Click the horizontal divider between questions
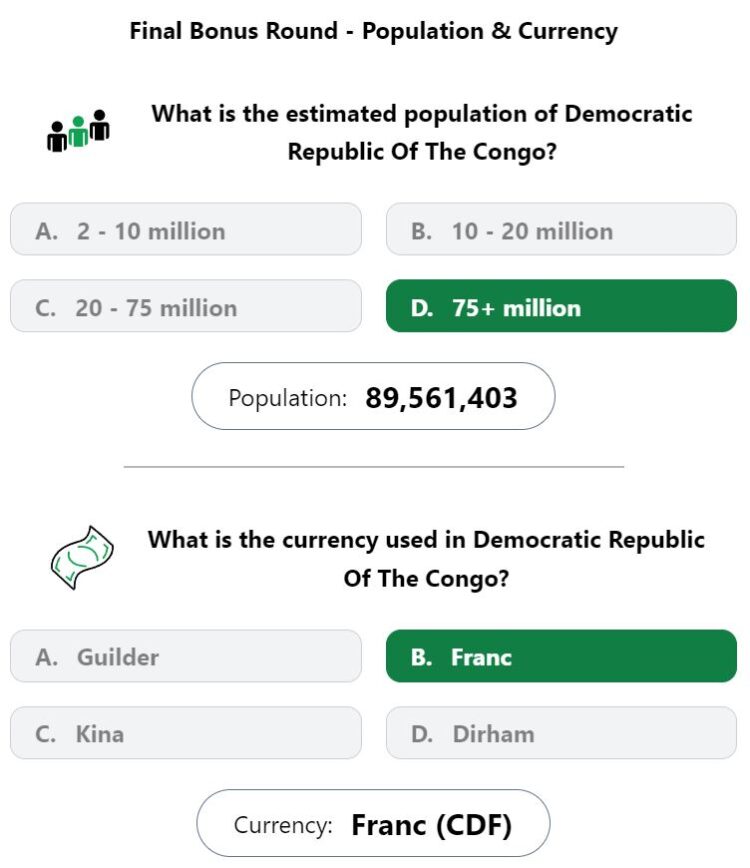This screenshot has height=868, width=750. pos(374,467)
